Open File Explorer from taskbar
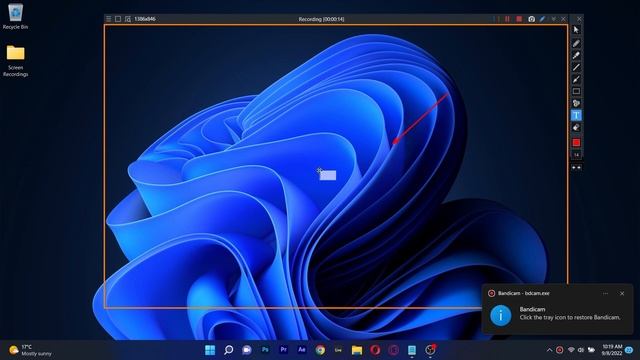 click(357, 350)
